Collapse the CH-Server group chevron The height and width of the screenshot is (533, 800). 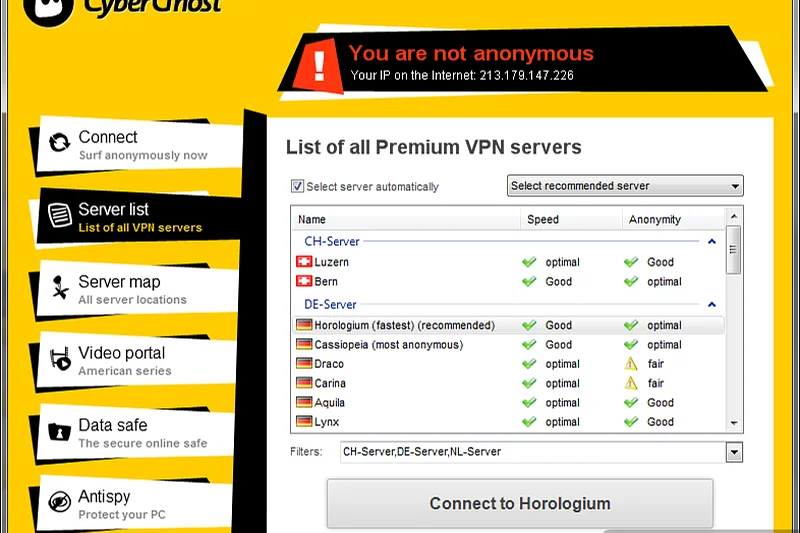click(x=712, y=241)
